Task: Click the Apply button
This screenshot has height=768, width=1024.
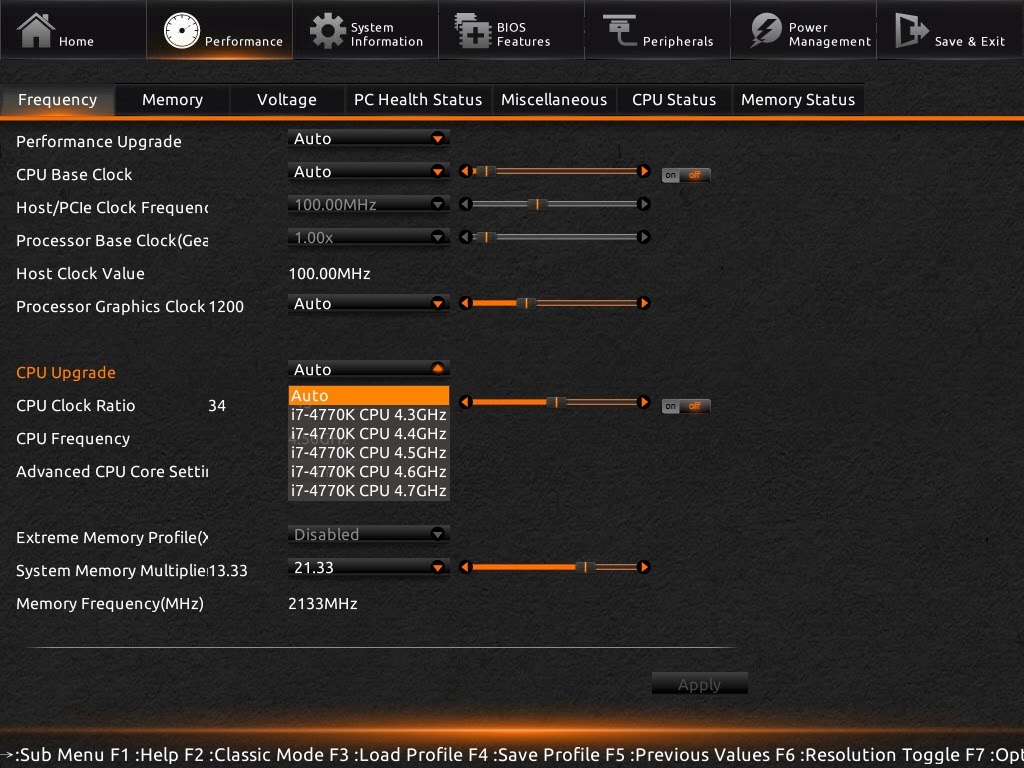Action: [699, 684]
